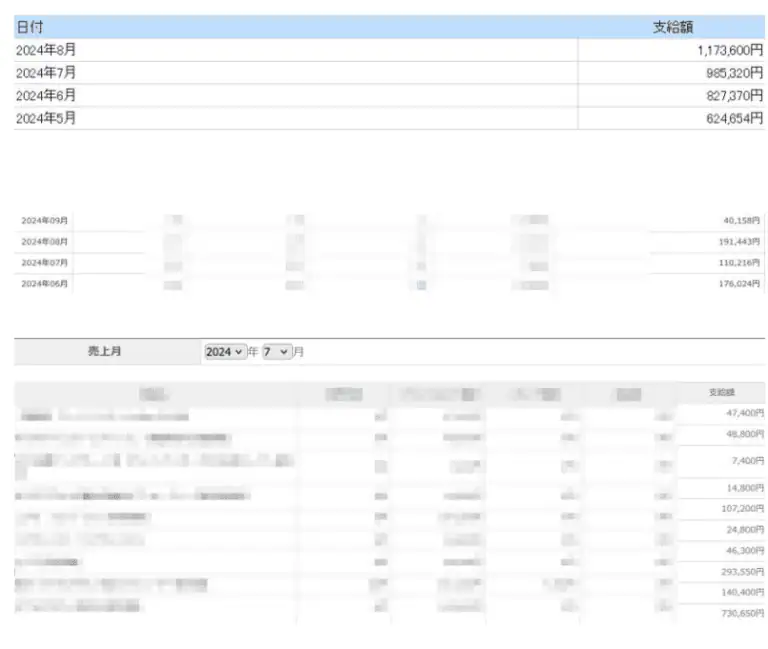768x649 pixels.
Task: Open the month dropdown showing 7
Action: [277, 352]
